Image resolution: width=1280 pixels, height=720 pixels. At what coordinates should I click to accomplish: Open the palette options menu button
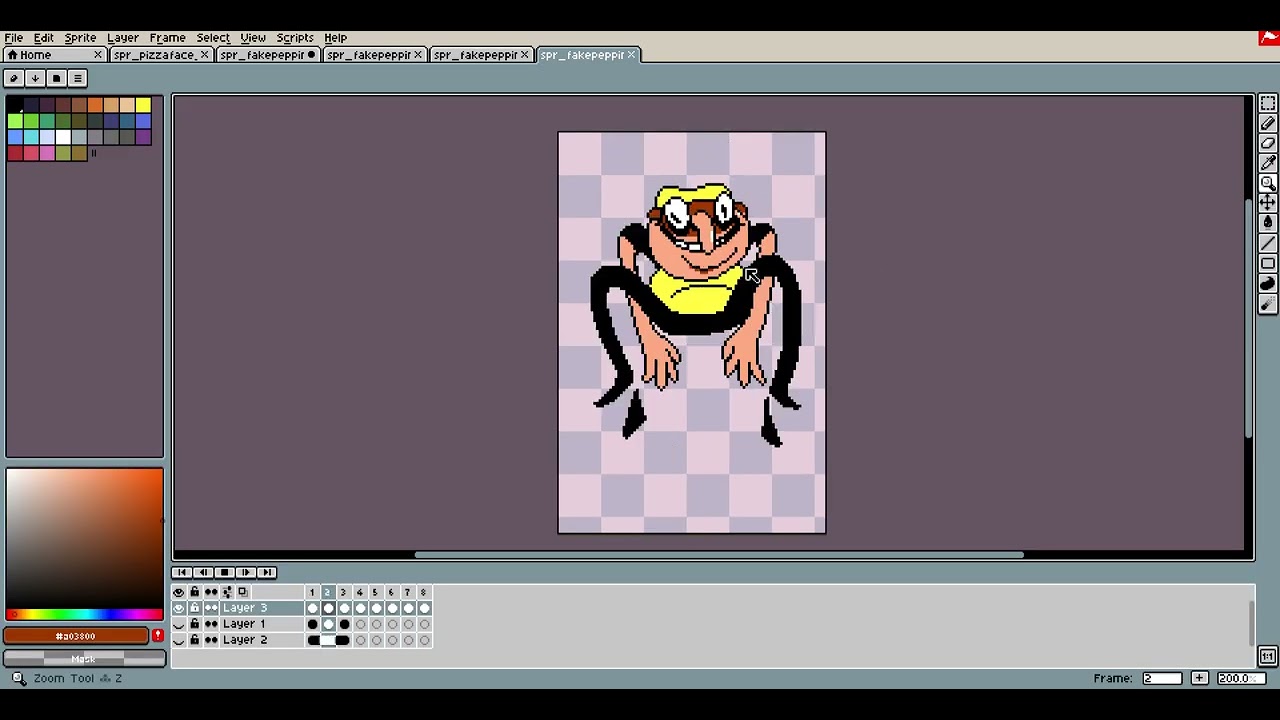pos(77,78)
